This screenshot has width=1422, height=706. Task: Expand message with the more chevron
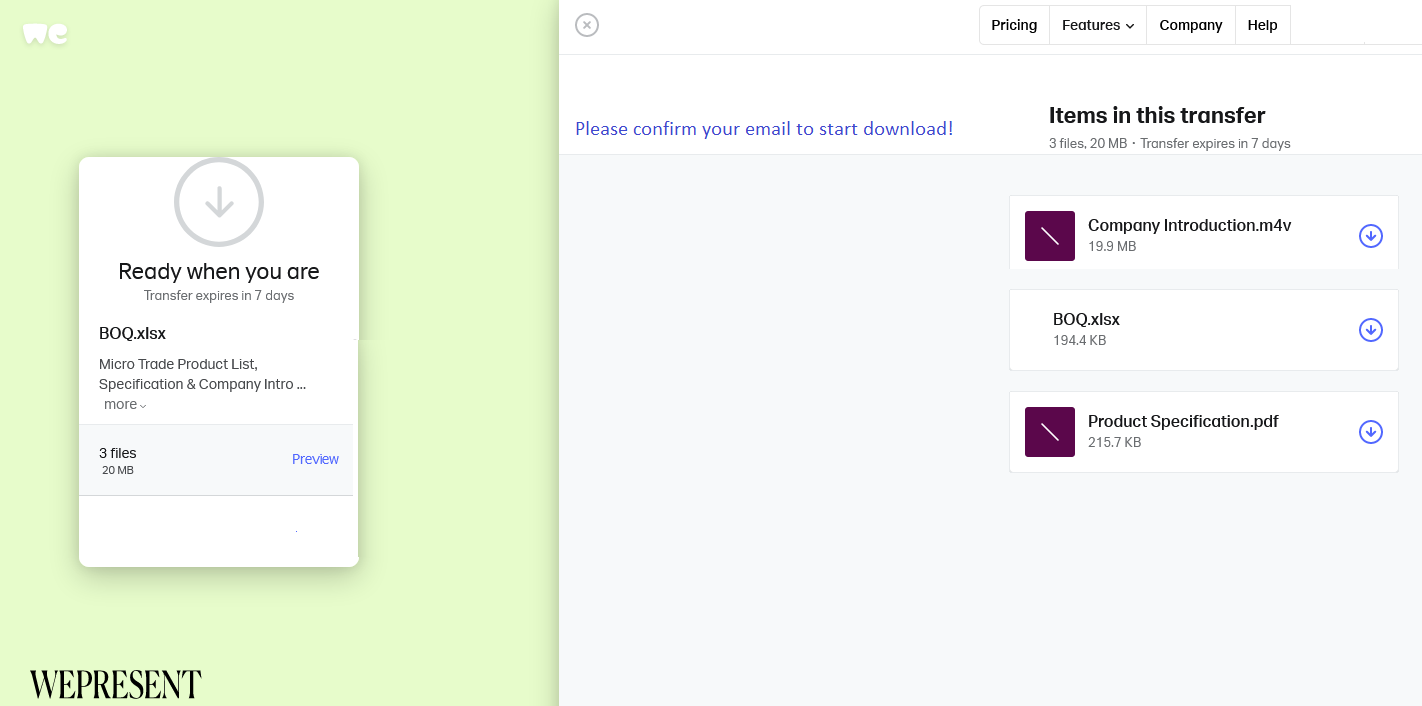click(x=126, y=405)
